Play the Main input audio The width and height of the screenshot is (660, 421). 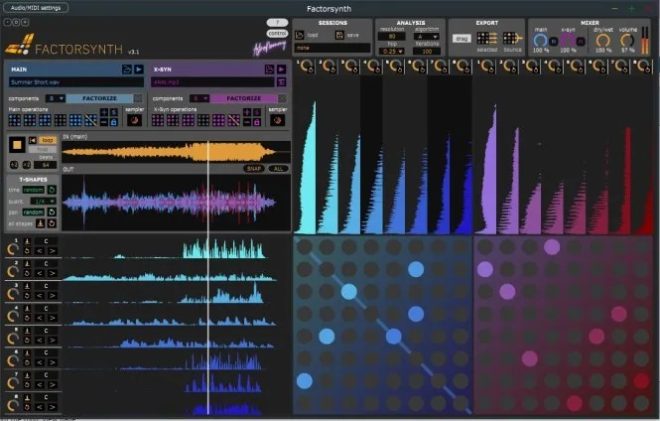138,69
